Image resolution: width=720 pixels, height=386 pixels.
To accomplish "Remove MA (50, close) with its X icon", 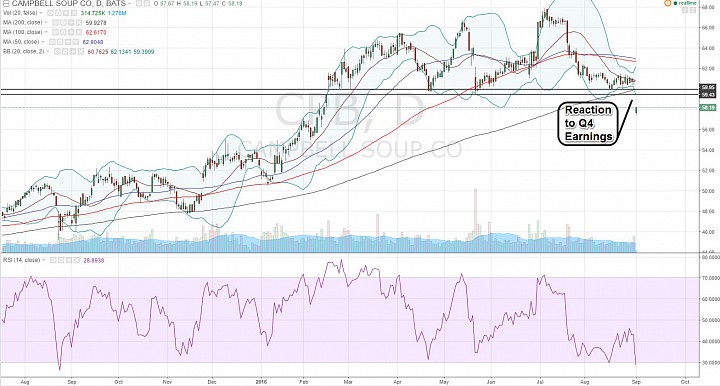I will point(76,42).
